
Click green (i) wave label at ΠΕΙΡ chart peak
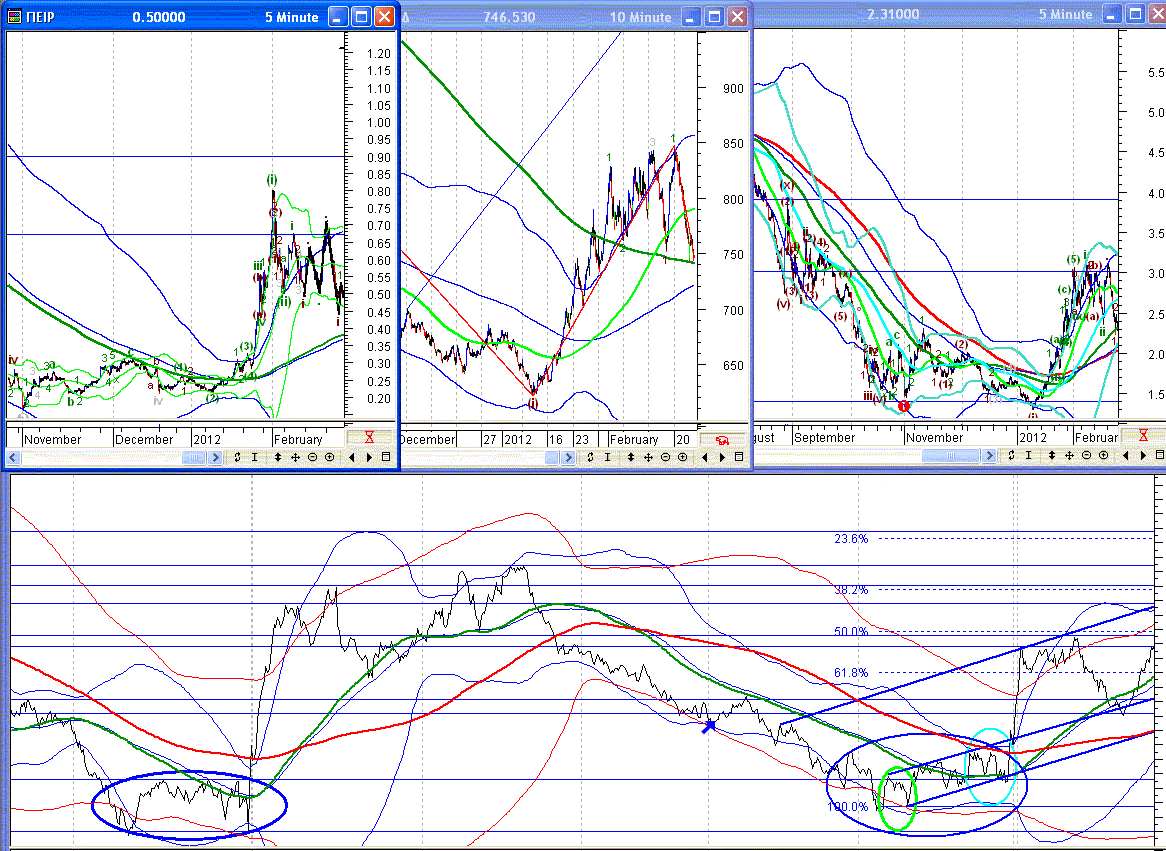(x=272, y=179)
